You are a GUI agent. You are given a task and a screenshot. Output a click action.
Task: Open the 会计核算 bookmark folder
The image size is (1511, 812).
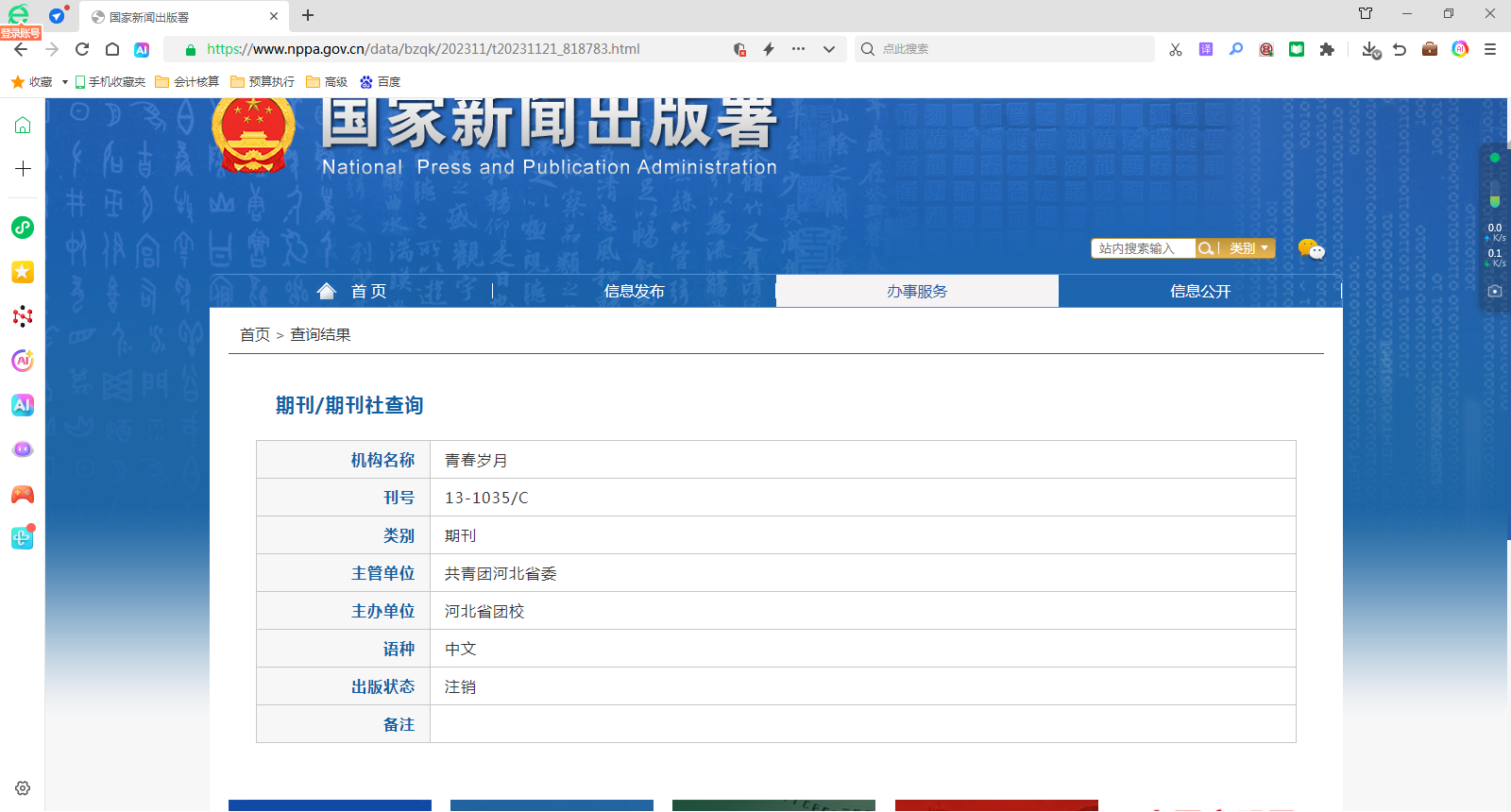click(187, 82)
